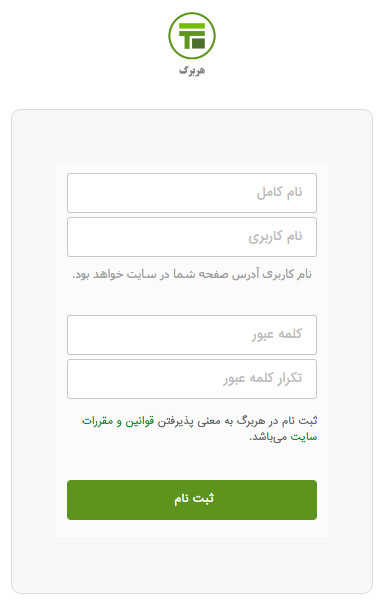Click the می‌باشد text after سایت link
Image resolution: width=386 pixels, height=607 pixels.
coord(269,437)
